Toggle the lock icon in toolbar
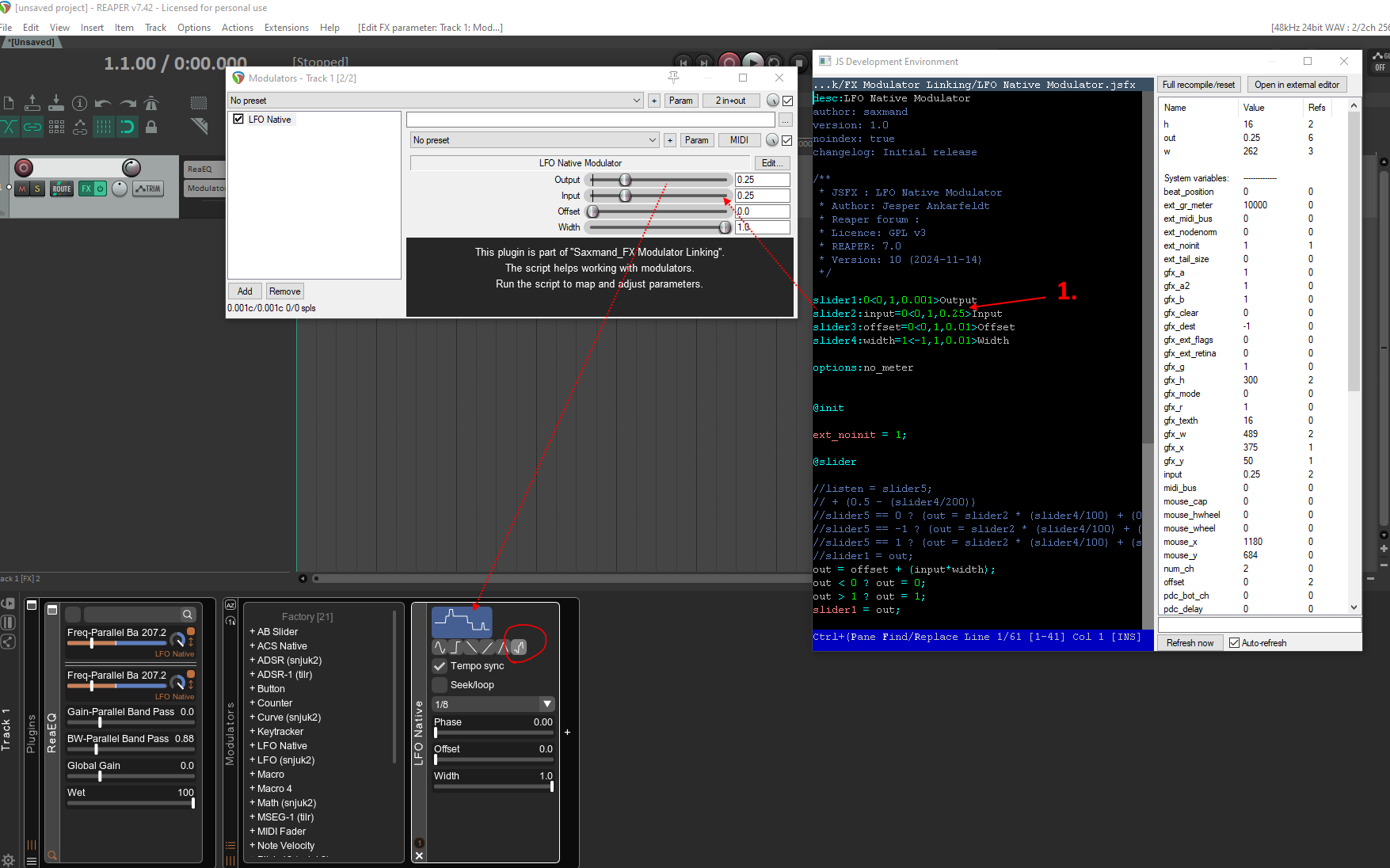The width and height of the screenshot is (1390, 868). (151, 127)
